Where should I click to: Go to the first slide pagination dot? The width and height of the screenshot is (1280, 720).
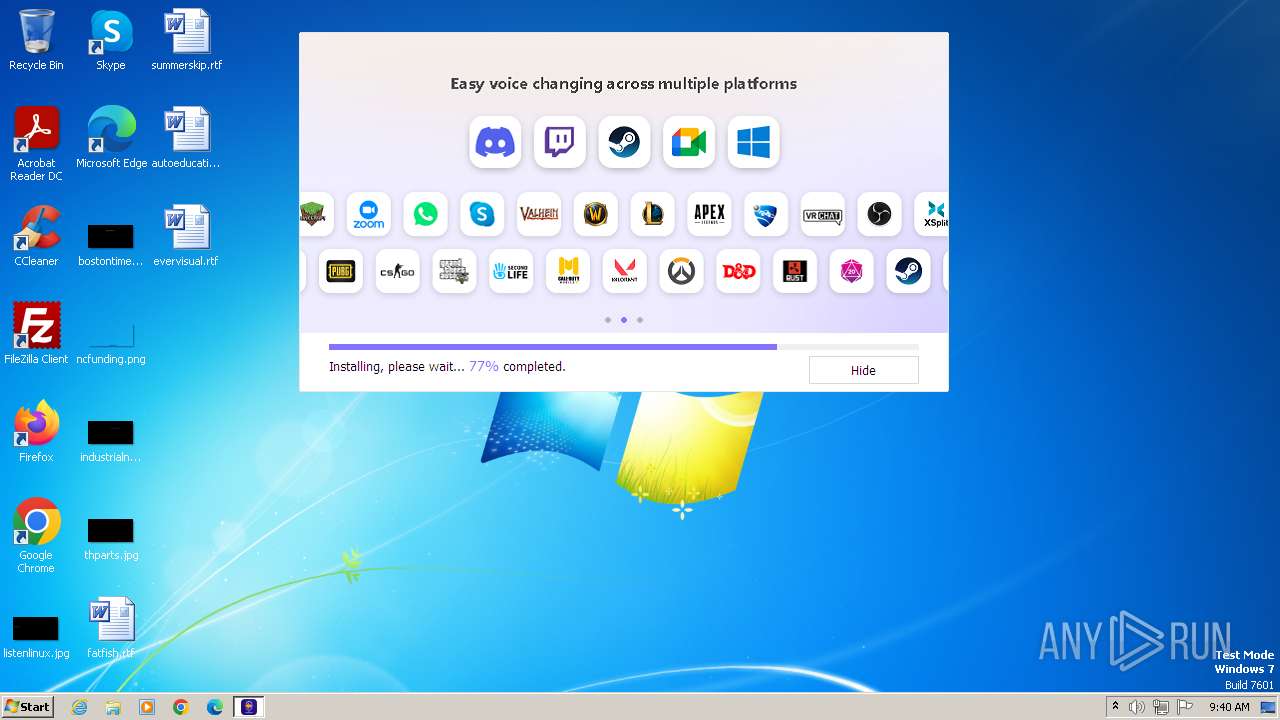pos(607,320)
